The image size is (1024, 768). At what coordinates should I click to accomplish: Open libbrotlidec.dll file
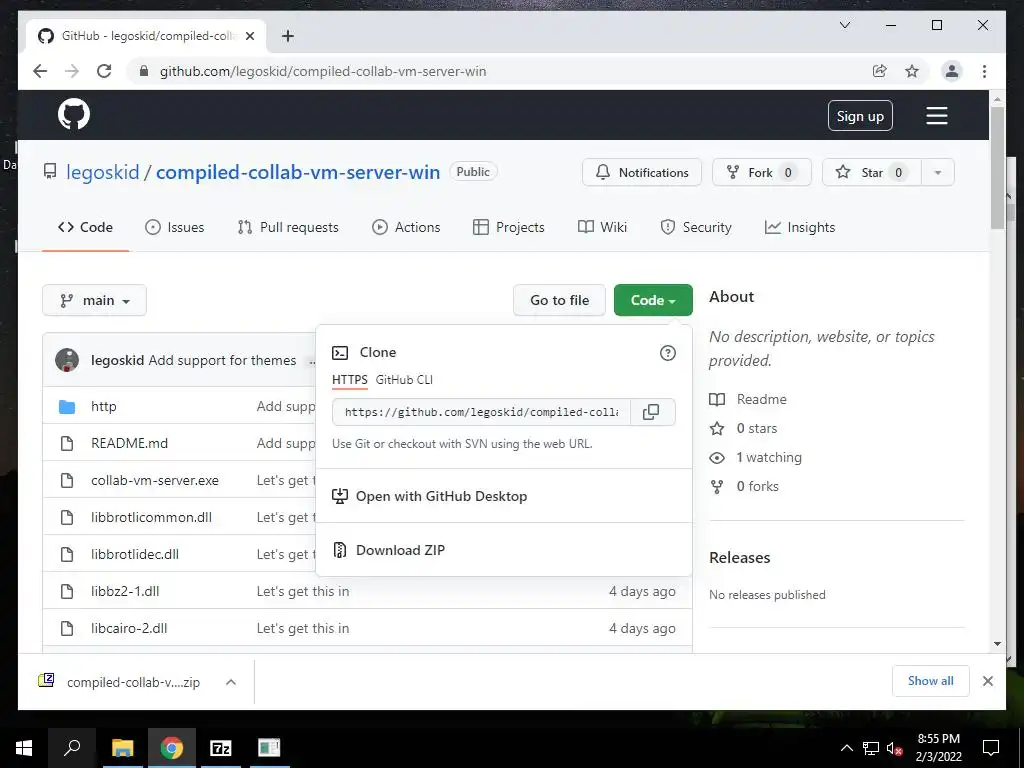(135, 554)
